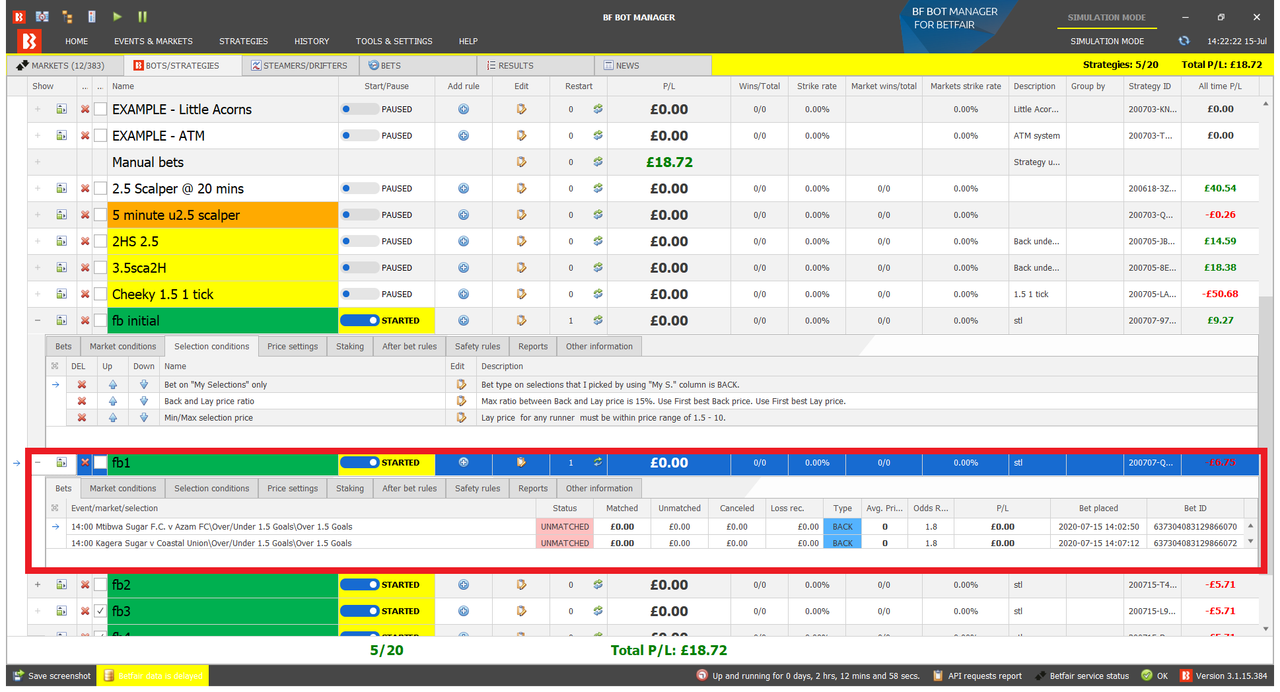Viewport: 1280px width, 692px height.
Task: Delete the fb3 strategy with red X
Action: pyautogui.click(x=85, y=611)
